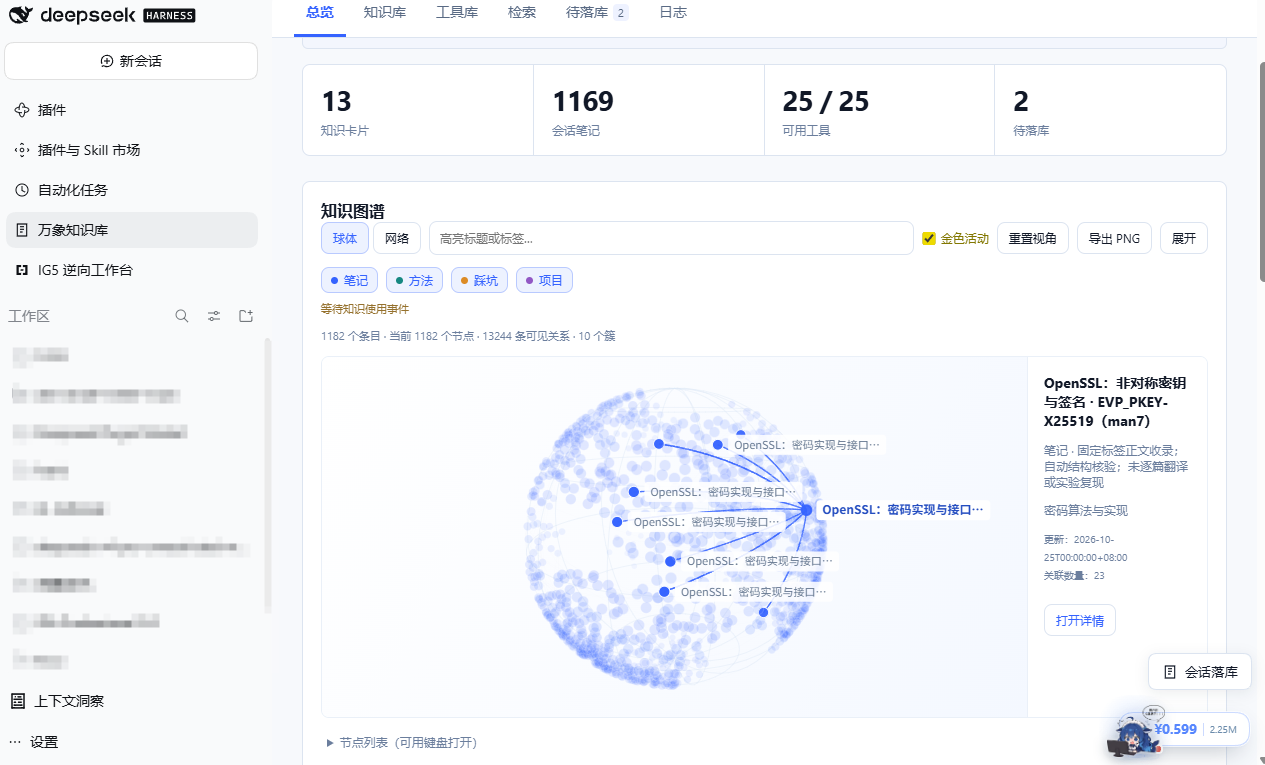Select the 球体 view mode
Viewport: 1265px width, 765px height.
click(345, 238)
